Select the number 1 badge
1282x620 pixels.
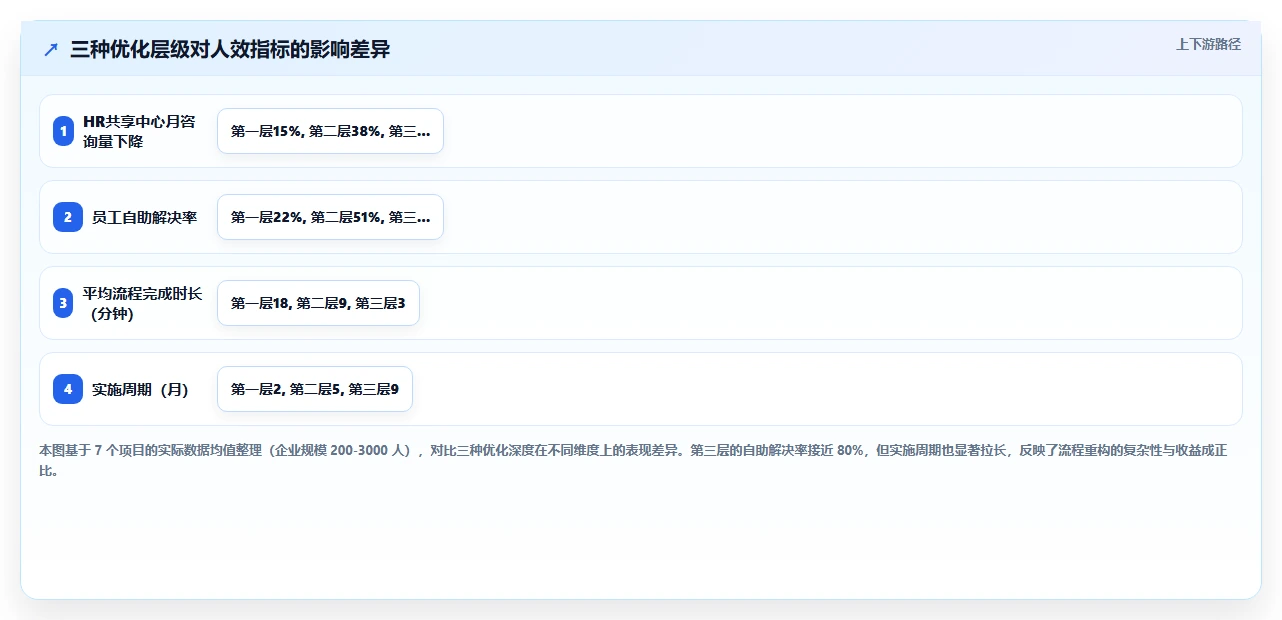(x=64, y=131)
